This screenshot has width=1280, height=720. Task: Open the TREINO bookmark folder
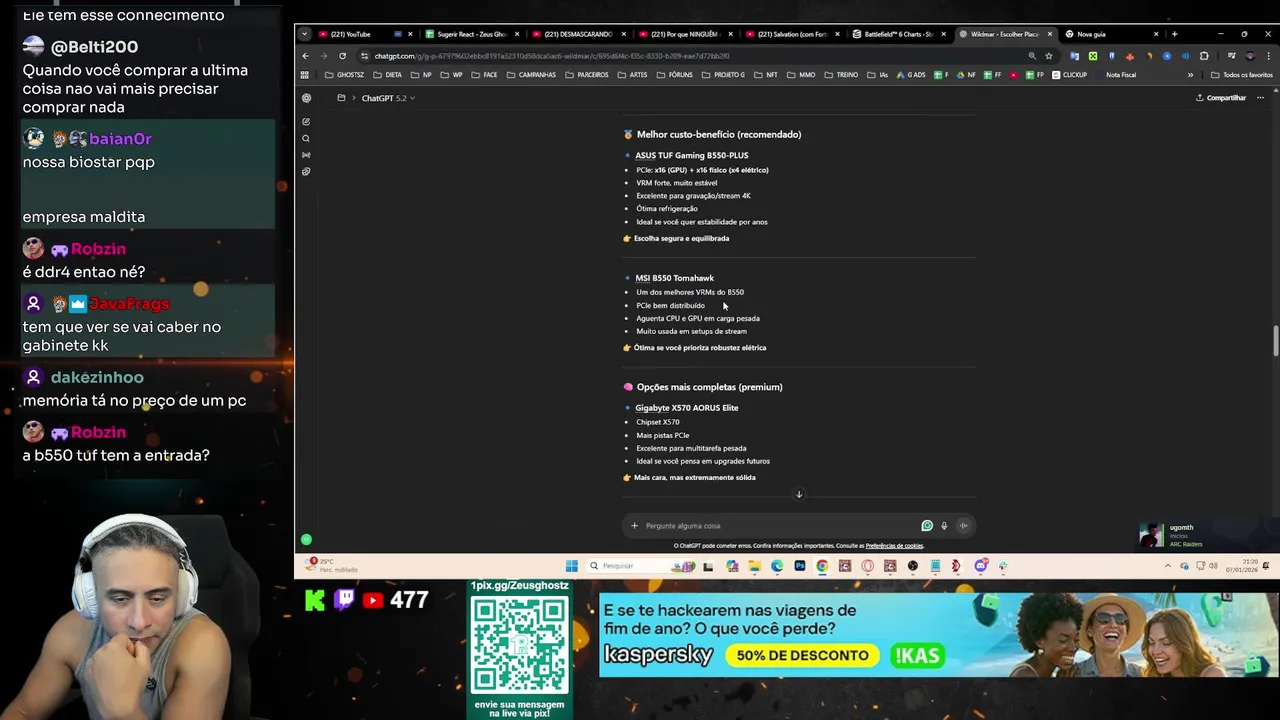841,75
